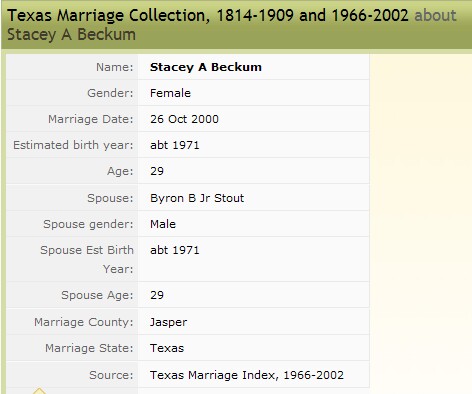Click the marriage date 26 Oct 2000

[x=184, y=119]
